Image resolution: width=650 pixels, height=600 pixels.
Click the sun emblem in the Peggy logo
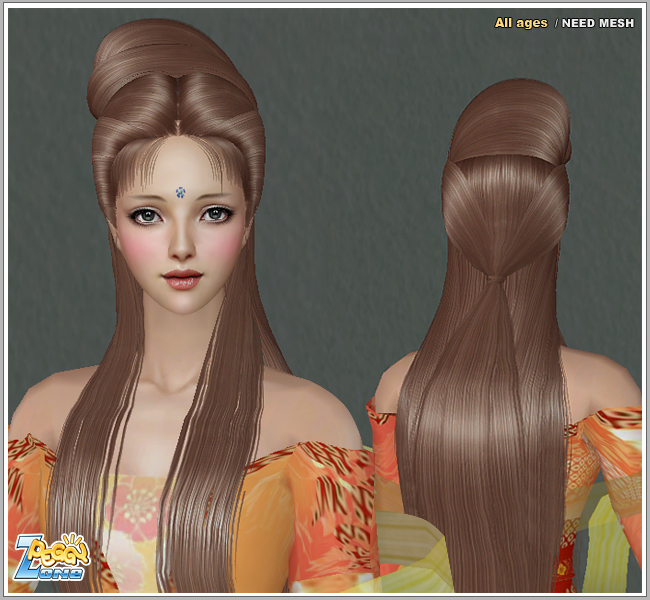click(x=75, y=547)
